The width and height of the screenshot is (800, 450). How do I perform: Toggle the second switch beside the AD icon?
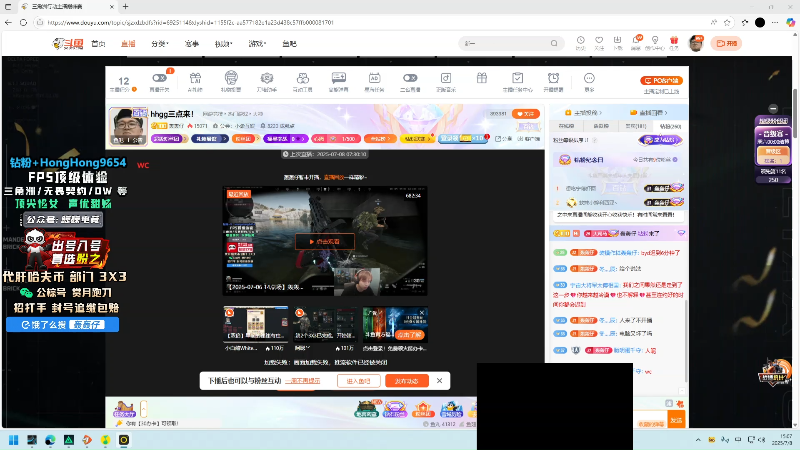[410, 78]
